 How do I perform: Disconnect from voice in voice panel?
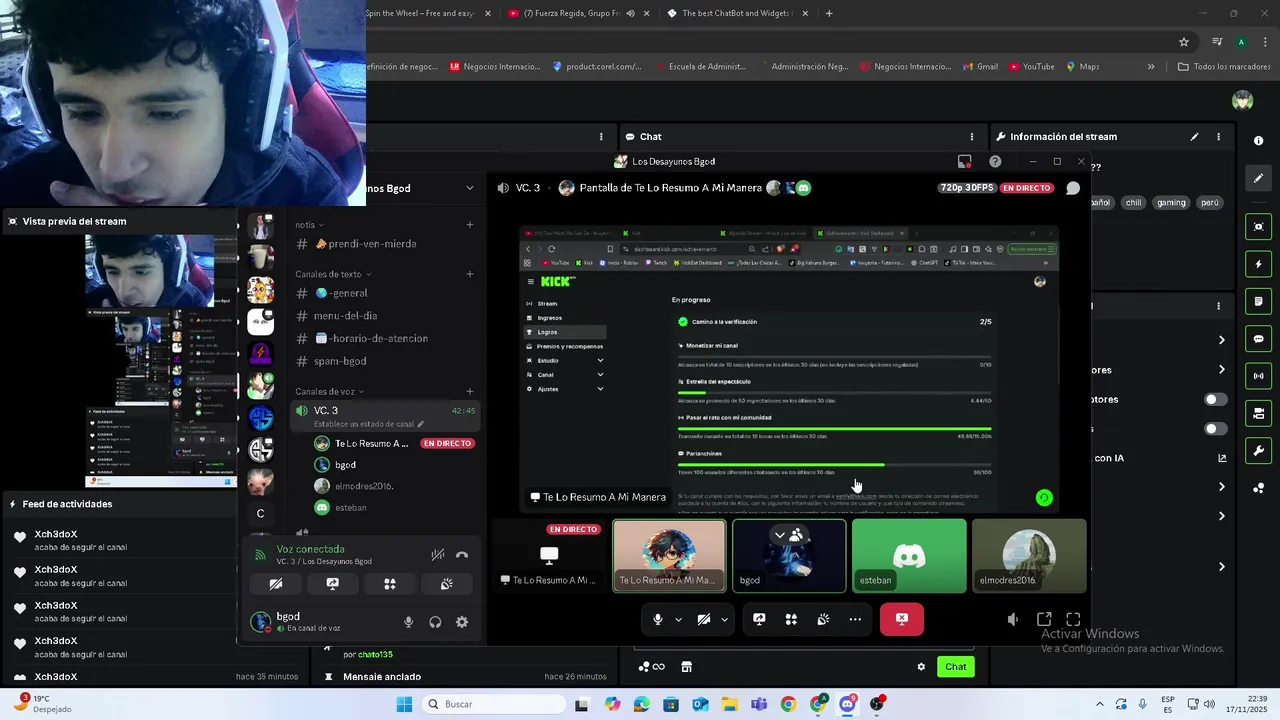coord(462,554)
